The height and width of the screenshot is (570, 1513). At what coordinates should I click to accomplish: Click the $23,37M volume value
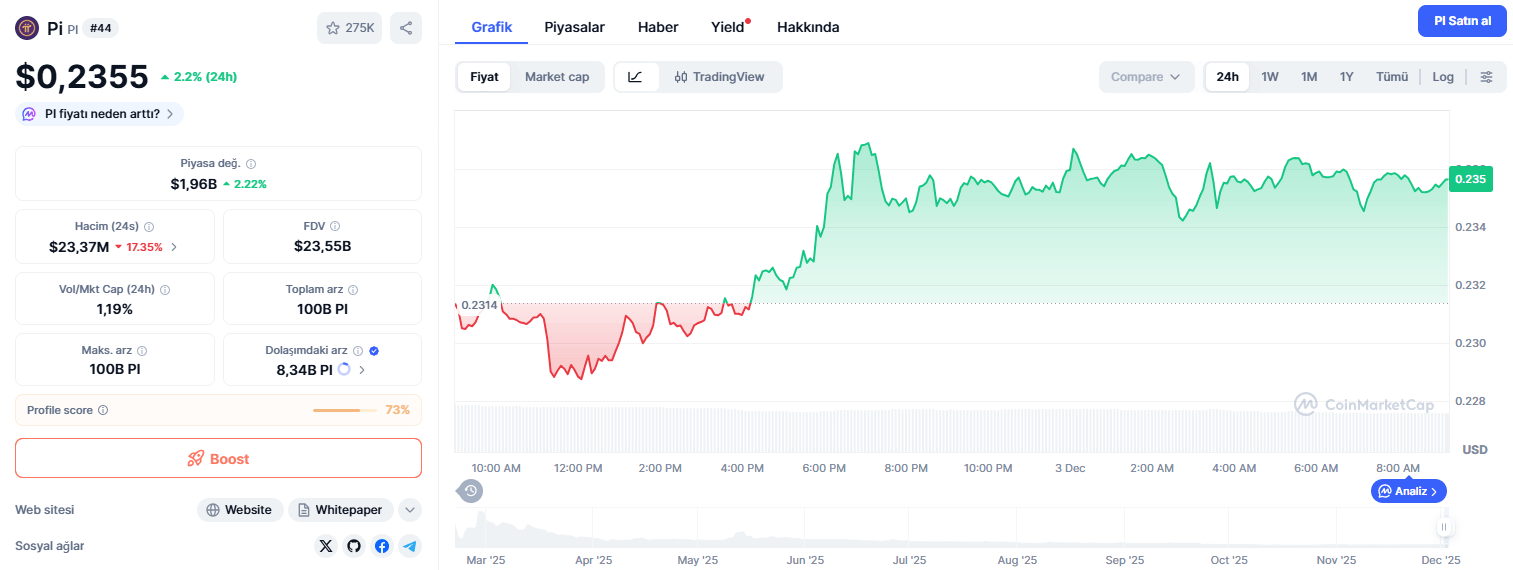(79, 246)
